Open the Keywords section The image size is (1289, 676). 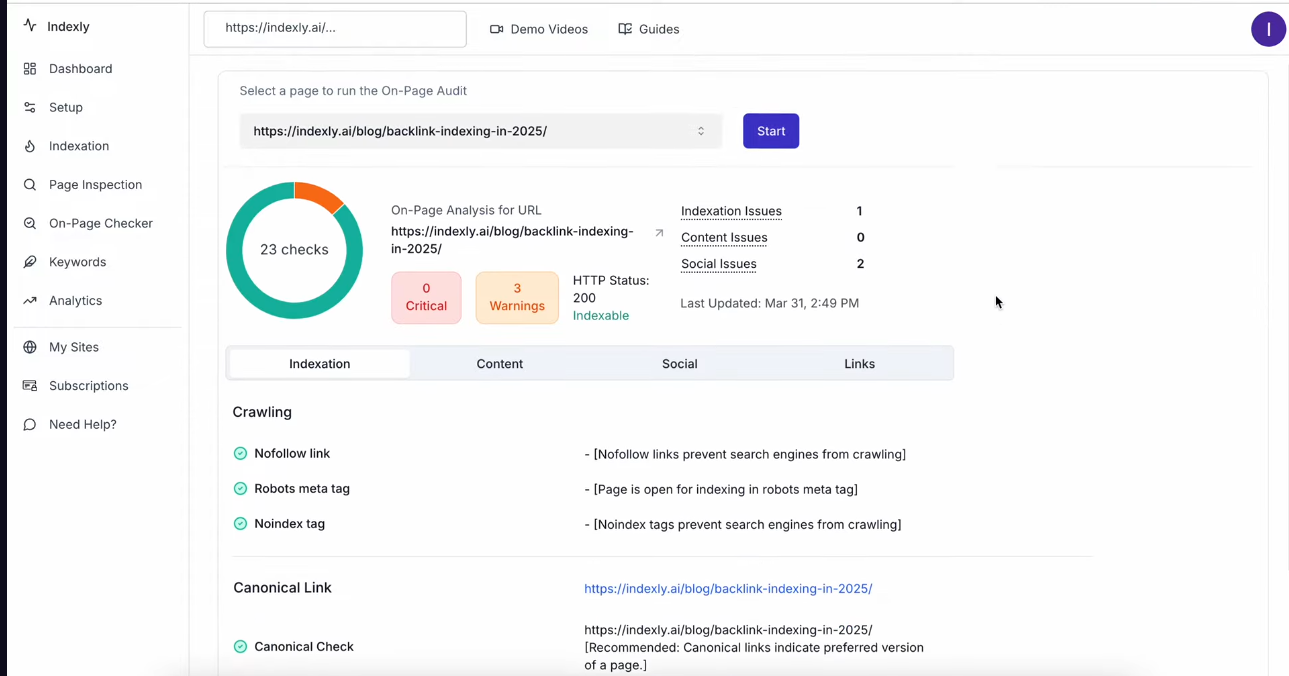pos(78,261)
